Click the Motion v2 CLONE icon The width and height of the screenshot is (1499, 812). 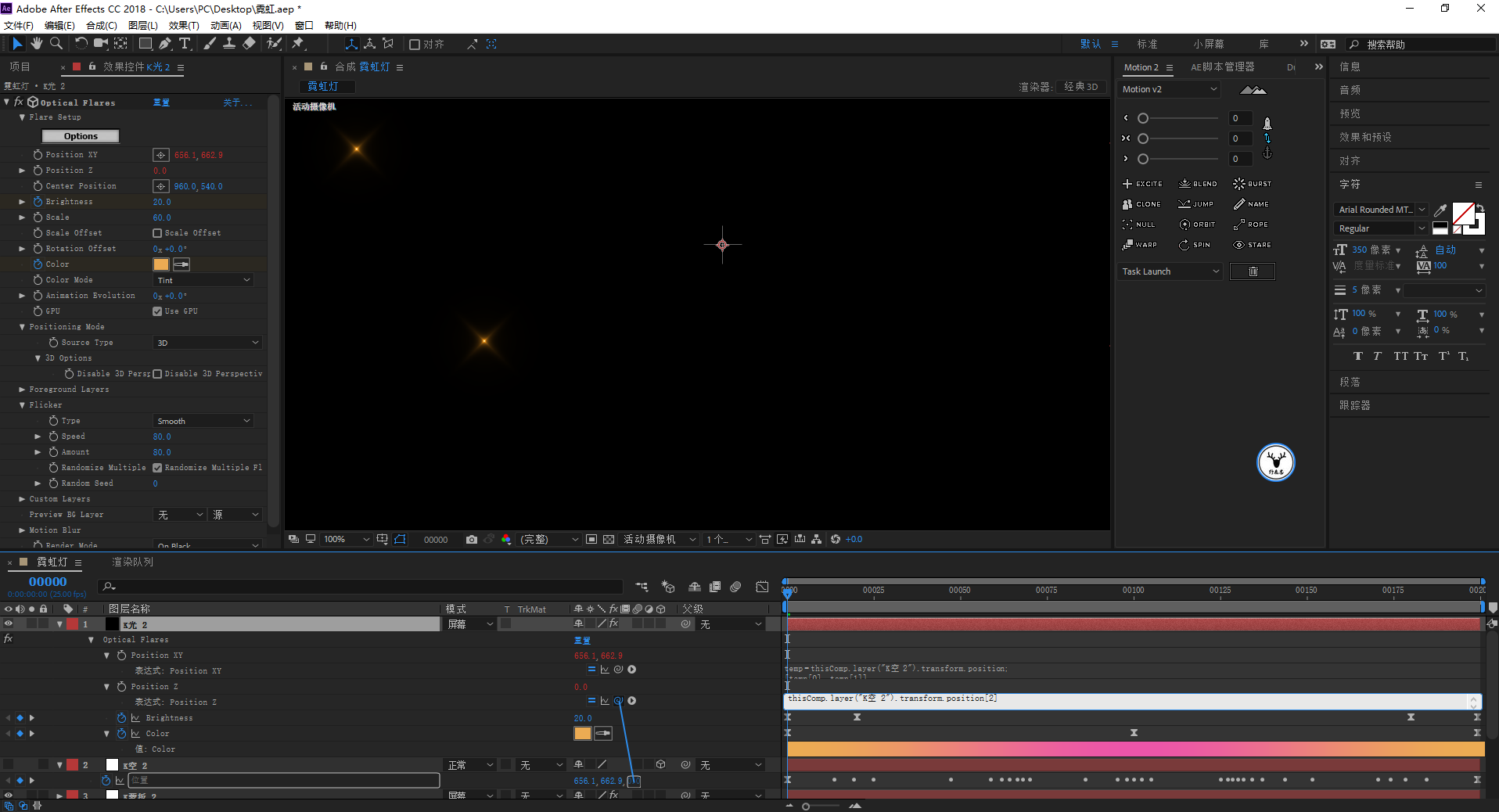coord(1141,204)
